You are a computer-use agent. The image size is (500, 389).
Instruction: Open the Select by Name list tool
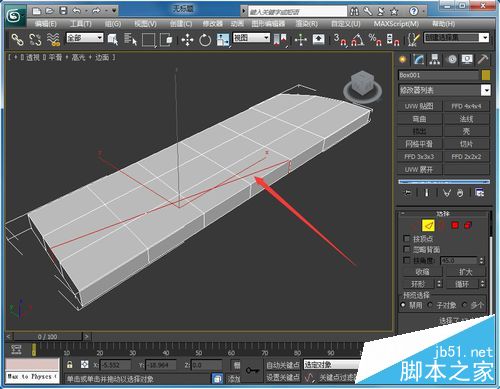tap(130, 40)
